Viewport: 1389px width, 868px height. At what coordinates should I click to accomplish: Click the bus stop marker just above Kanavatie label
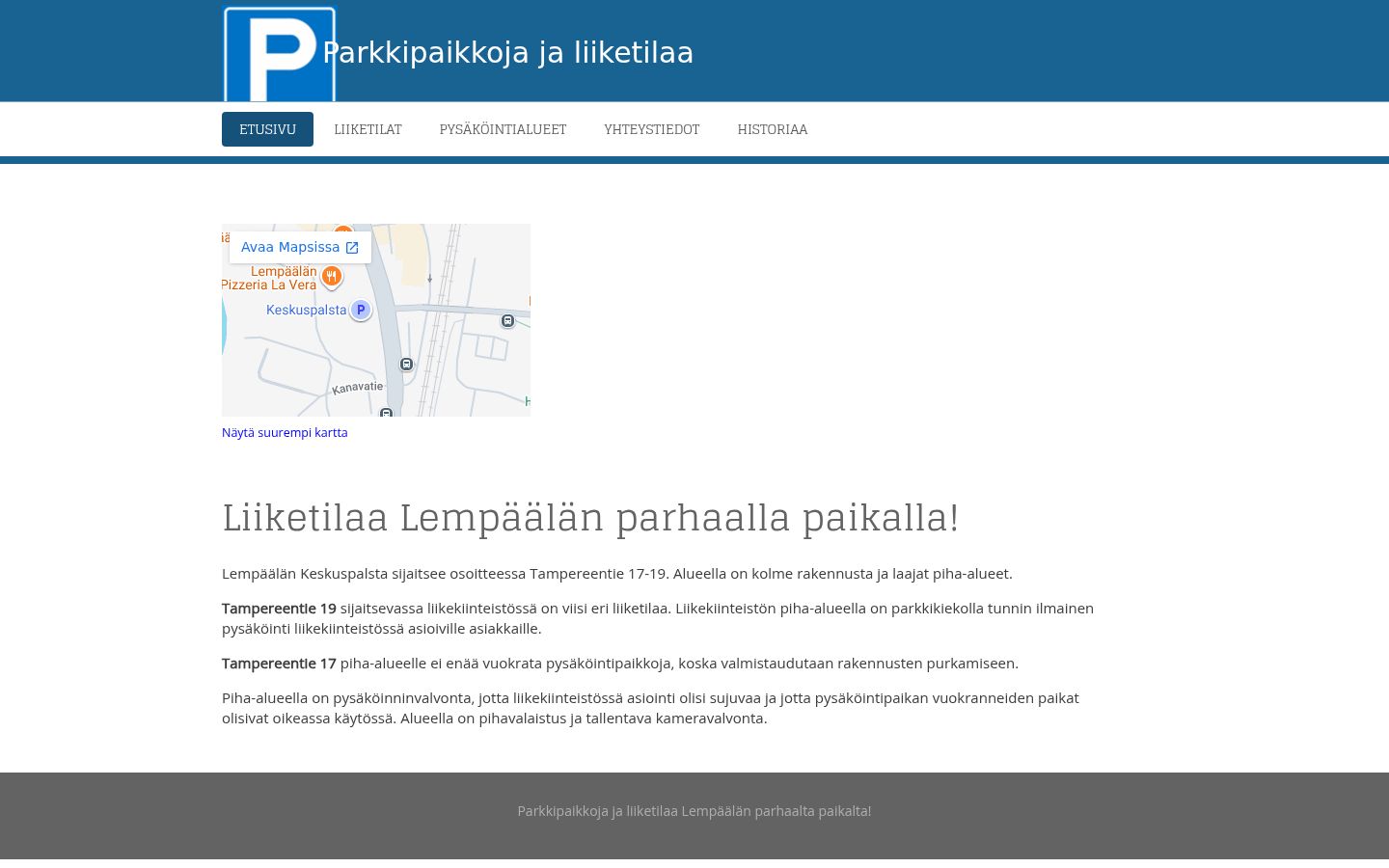[x=406, y=364]
